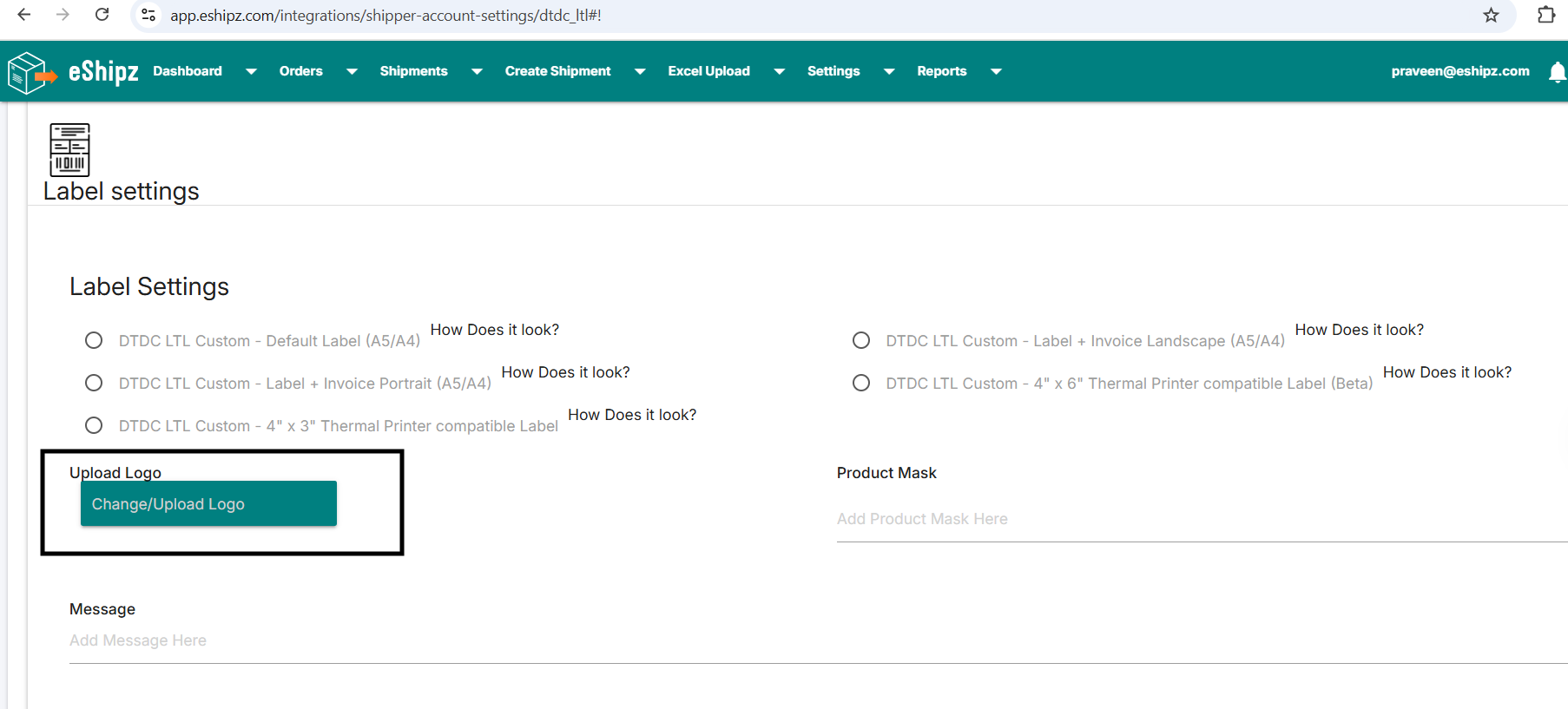Select Label + Invoice Portrait radio option
This screenshot has height=709, width=1568.
pyautogui.click(x=94, y=383)
